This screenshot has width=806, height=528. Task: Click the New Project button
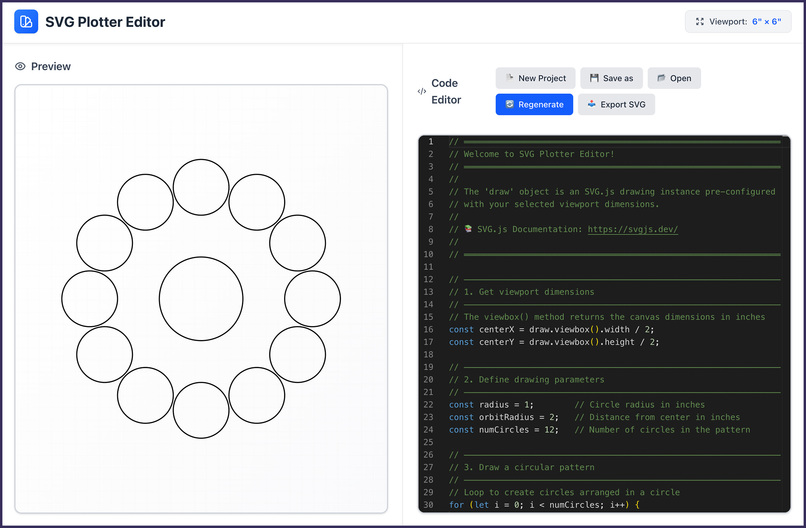(x=536, y=78)
